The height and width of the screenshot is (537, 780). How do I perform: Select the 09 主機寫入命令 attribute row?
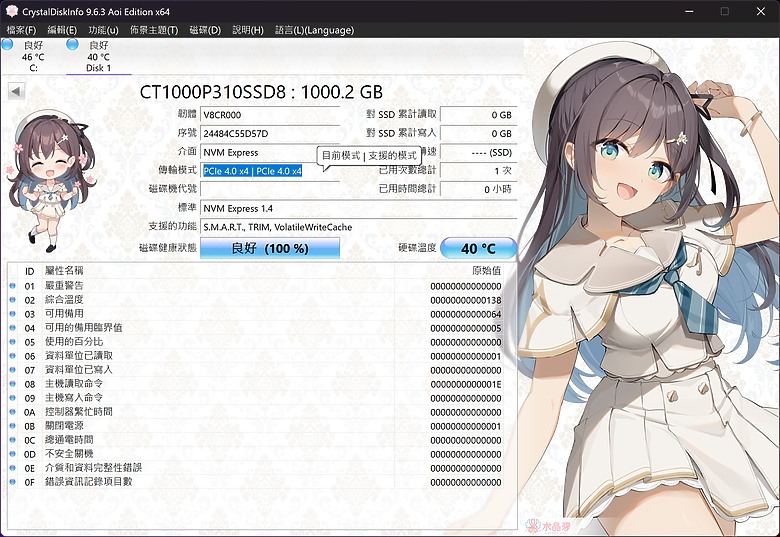click(x=256, y=398)
